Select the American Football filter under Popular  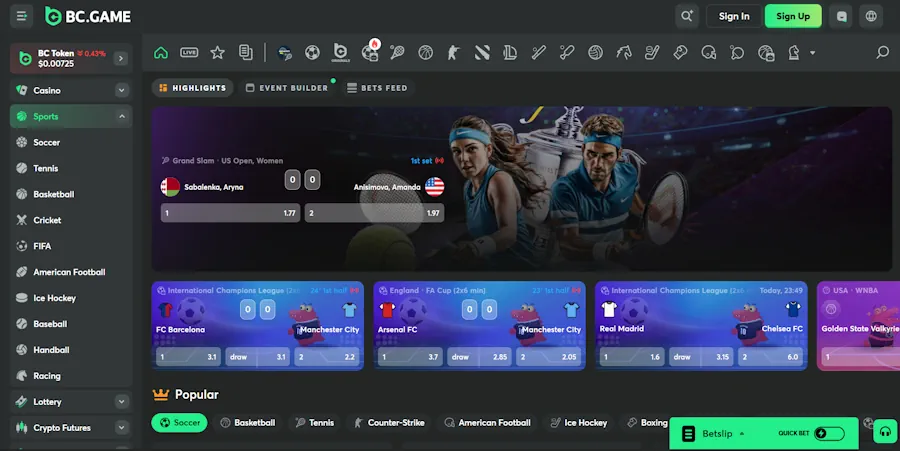pyautogui.click(x=487, y=422)
